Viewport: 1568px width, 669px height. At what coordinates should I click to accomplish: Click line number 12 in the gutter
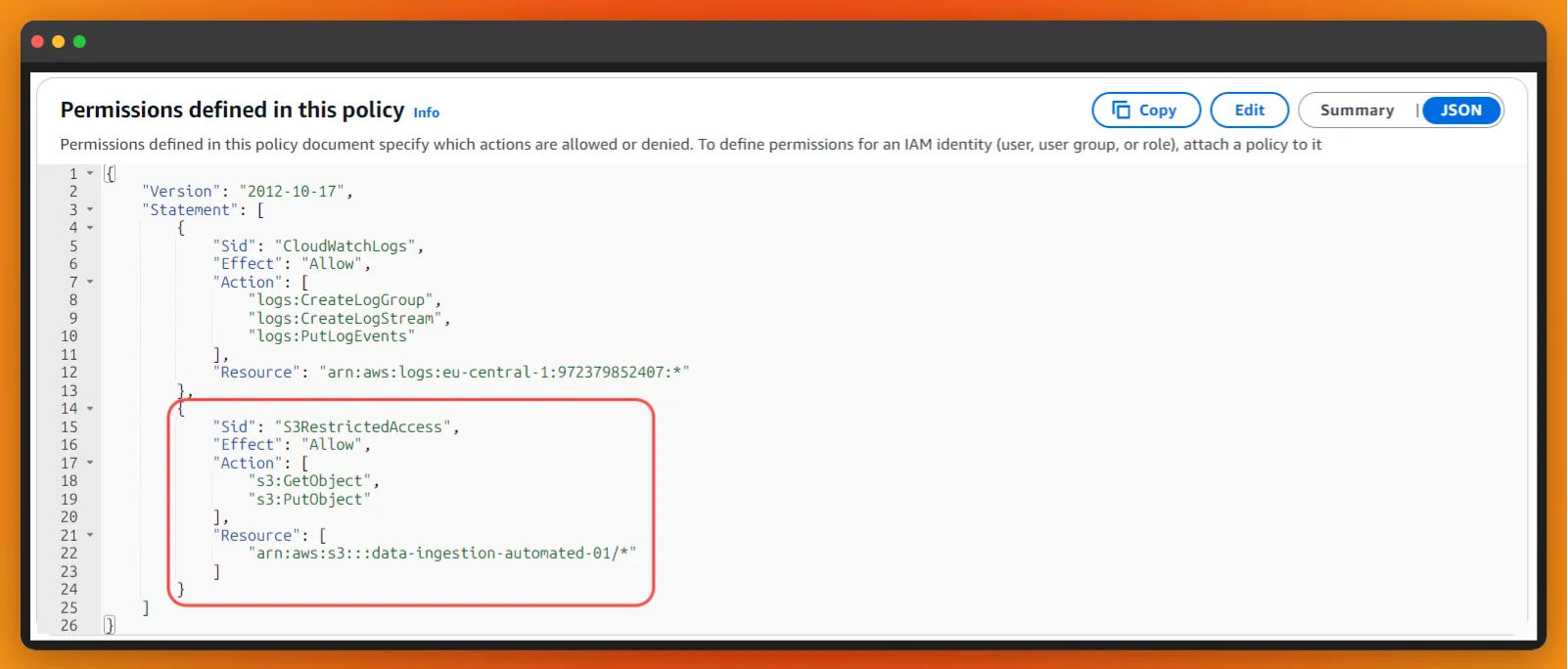(69, 373)
